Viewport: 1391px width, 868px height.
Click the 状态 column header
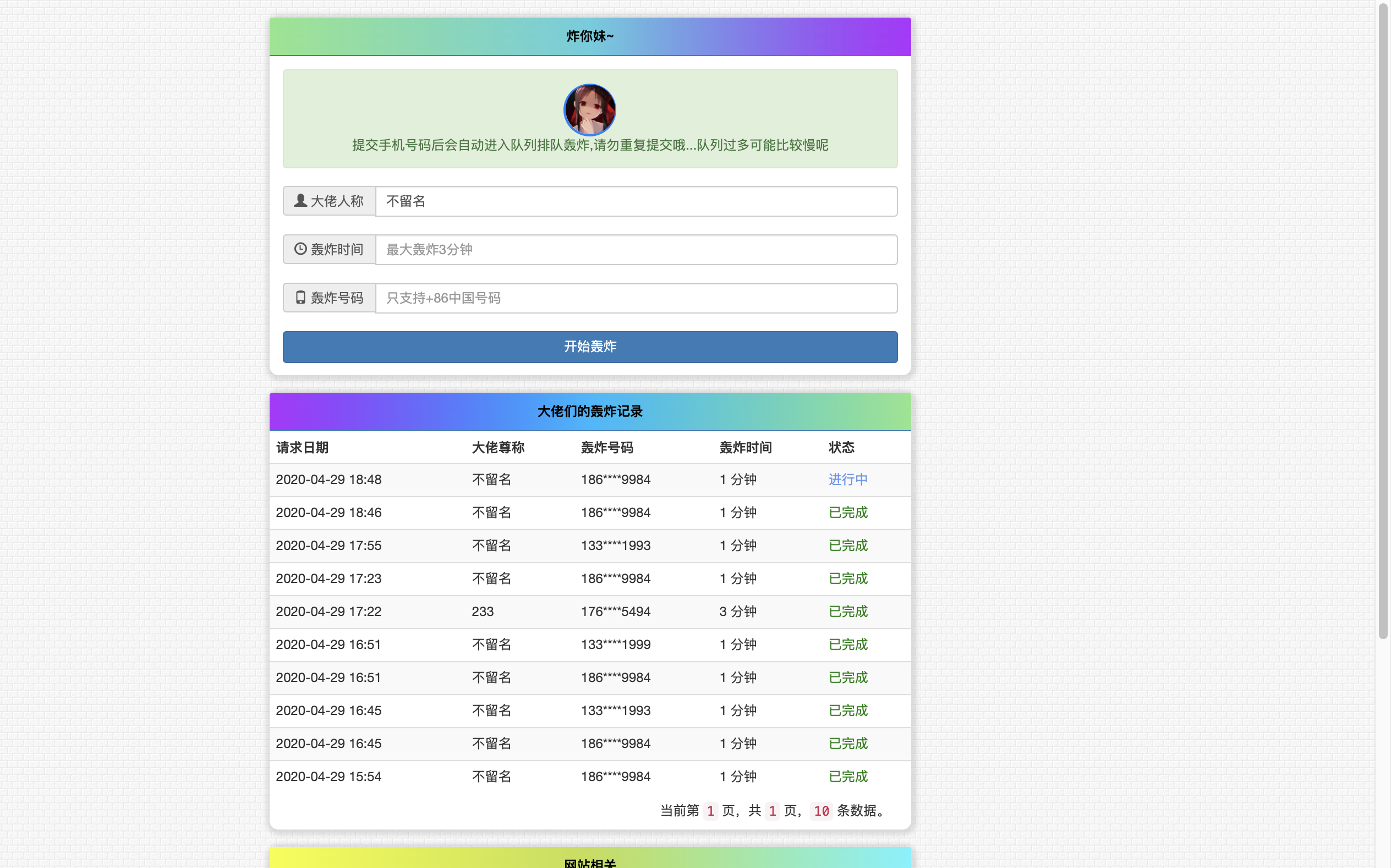(x=841, y=447)
